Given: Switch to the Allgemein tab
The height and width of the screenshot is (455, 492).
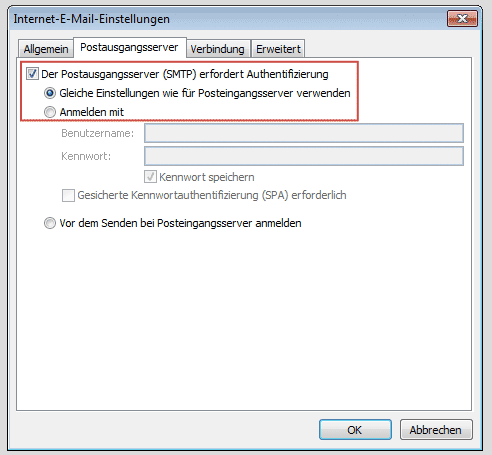Looking at the screenshot, I should (x=46, y=49).
